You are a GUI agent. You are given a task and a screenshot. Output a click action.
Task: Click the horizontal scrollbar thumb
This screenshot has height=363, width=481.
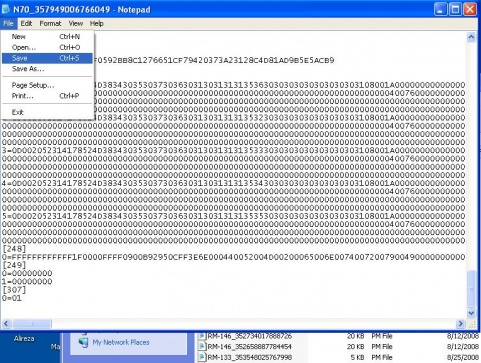[32, 323]
